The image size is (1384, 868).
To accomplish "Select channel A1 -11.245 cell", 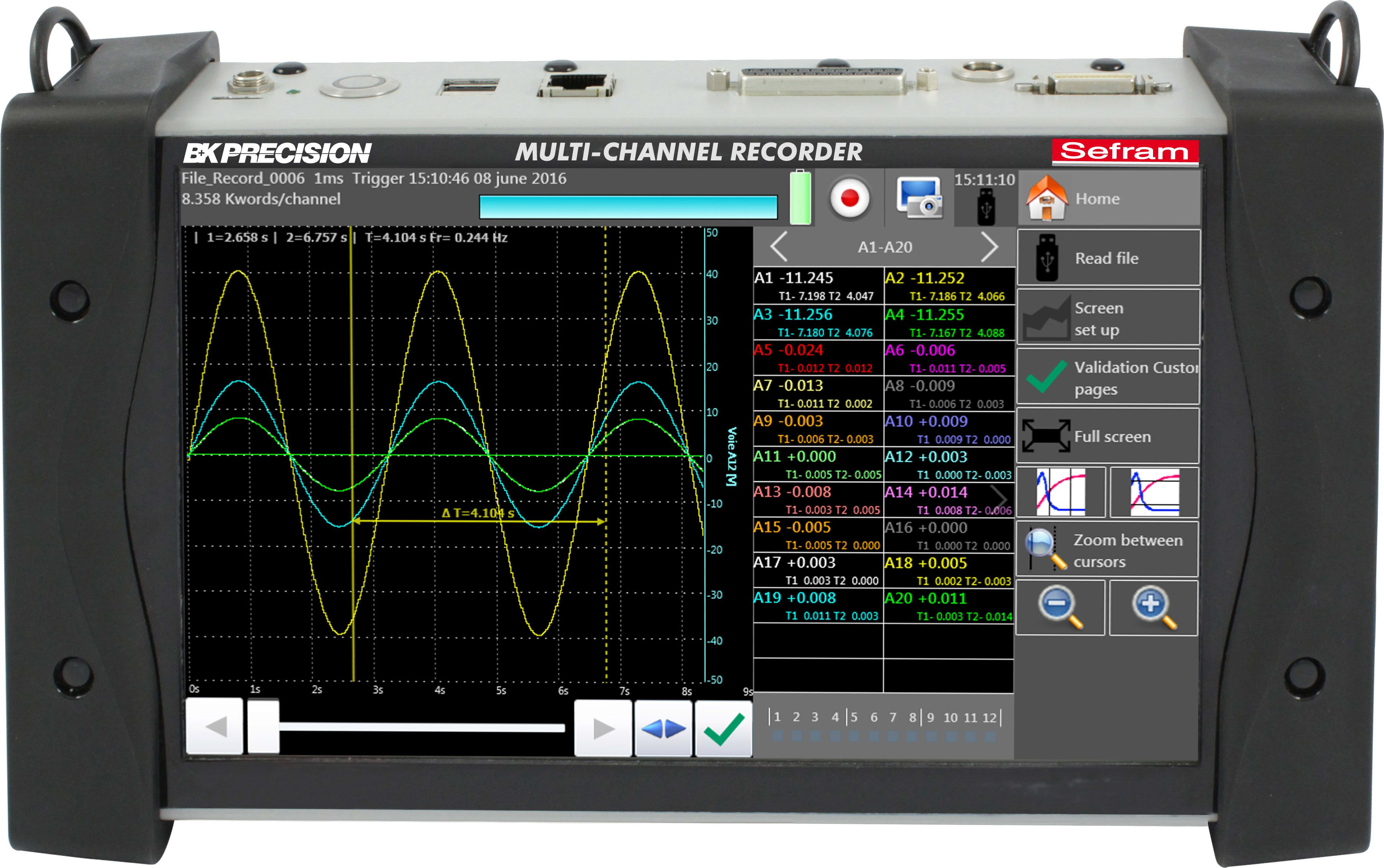I will coord(818,286).
